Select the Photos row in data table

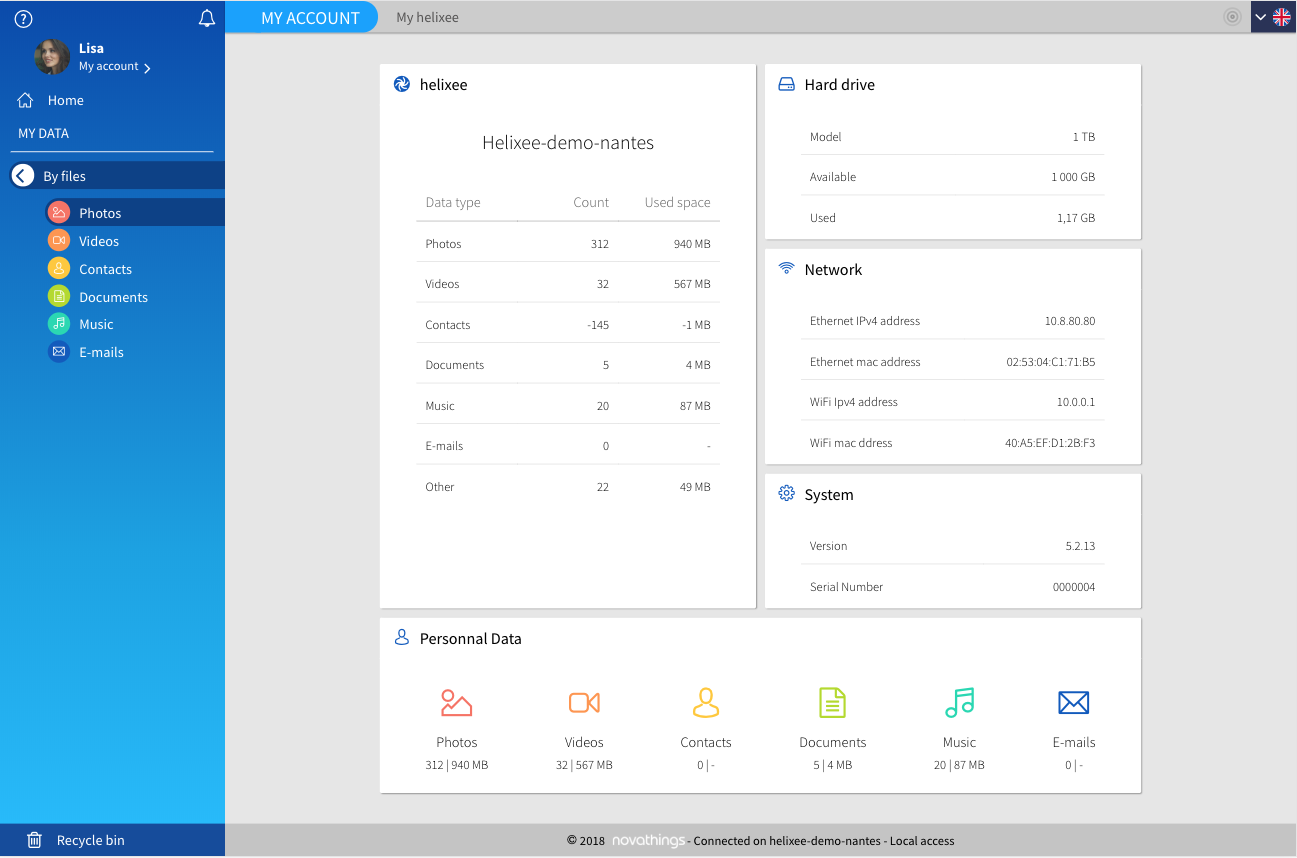[568, 243]
